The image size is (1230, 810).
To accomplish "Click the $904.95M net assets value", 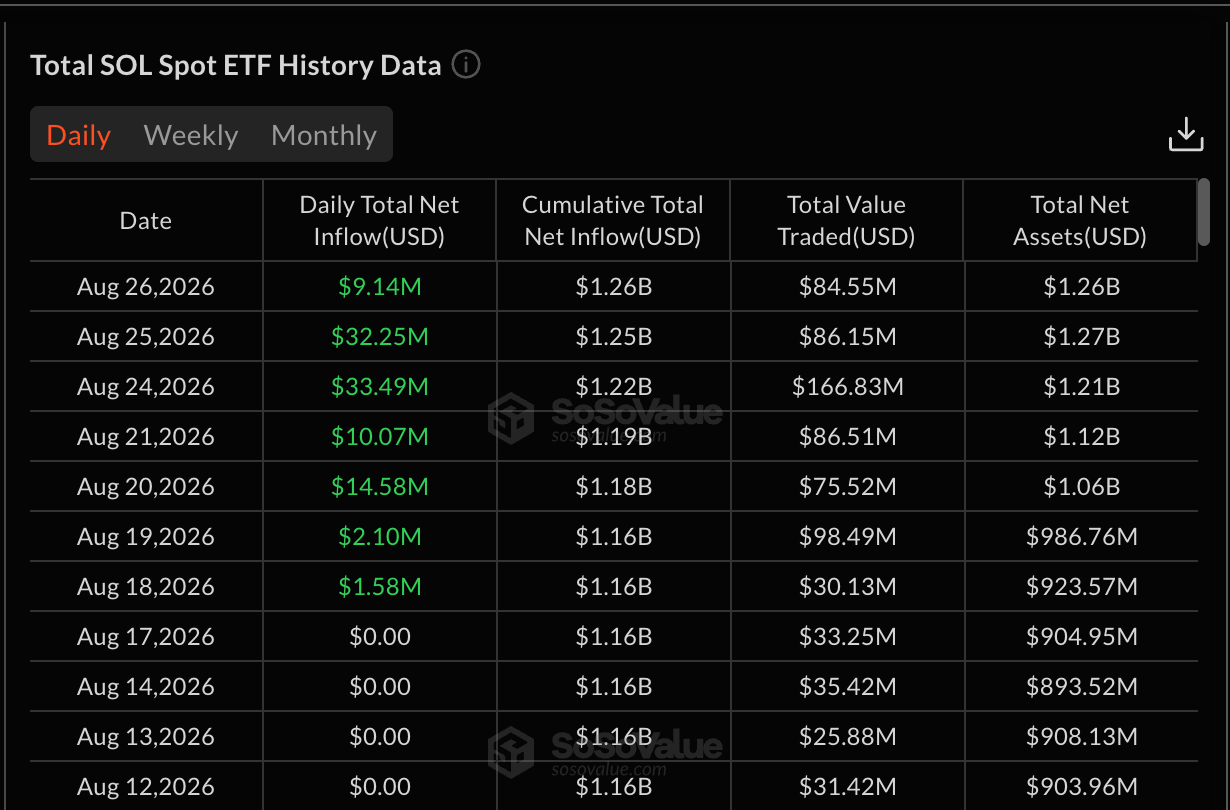I will coord(1081,637).
